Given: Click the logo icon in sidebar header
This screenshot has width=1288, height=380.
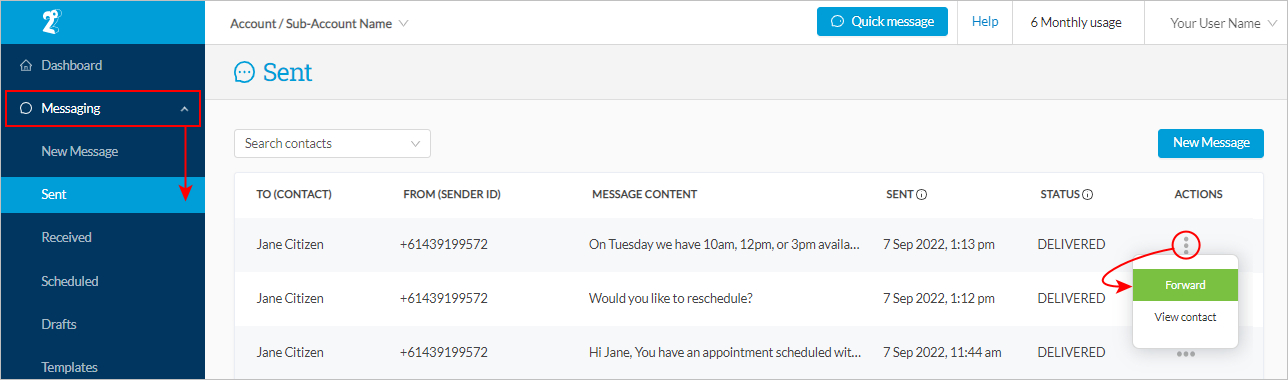Looking at the screenshot, I should pos(53,22).
